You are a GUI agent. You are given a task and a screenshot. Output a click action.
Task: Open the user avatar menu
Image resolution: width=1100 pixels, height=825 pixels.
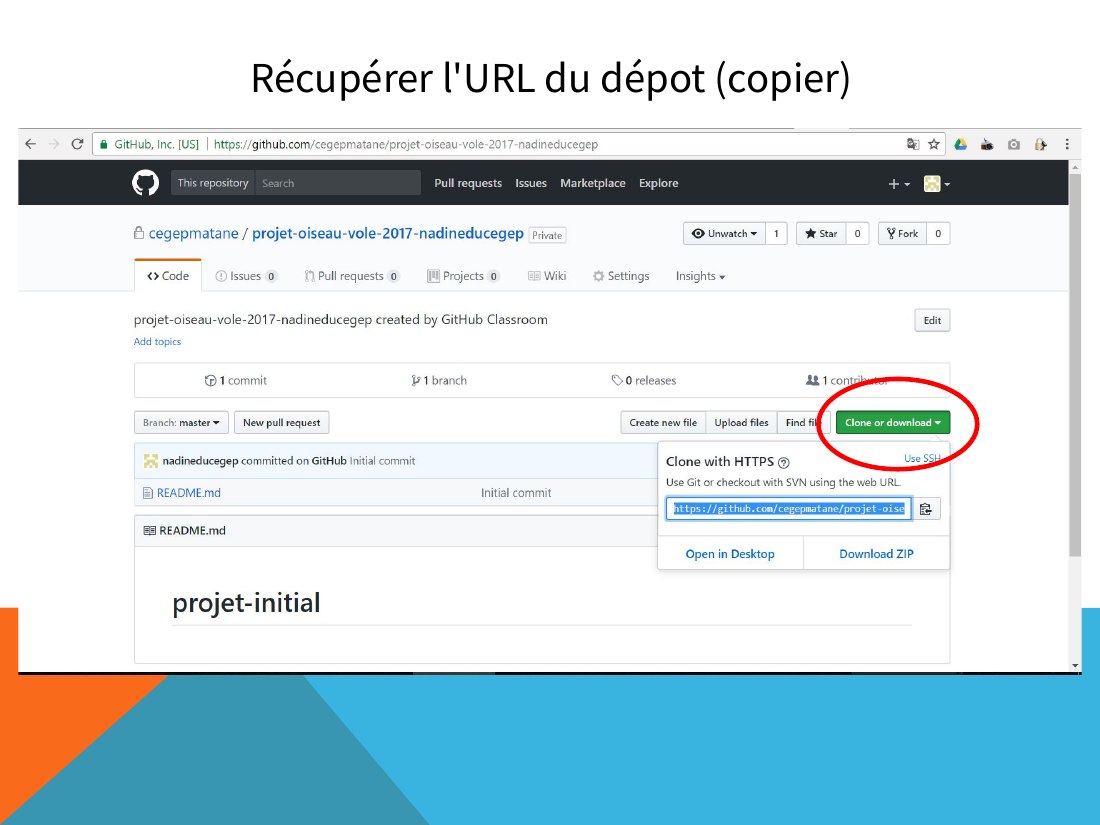click(x=937, y=184)
